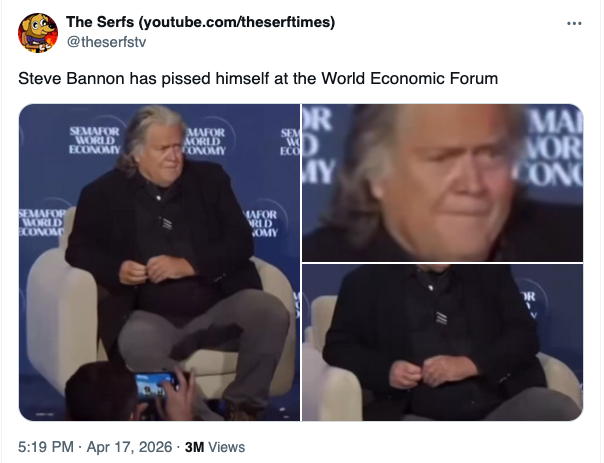Click the @theserfstv handle
Viewport: 604px width, 463px height.
coord(106,42)
